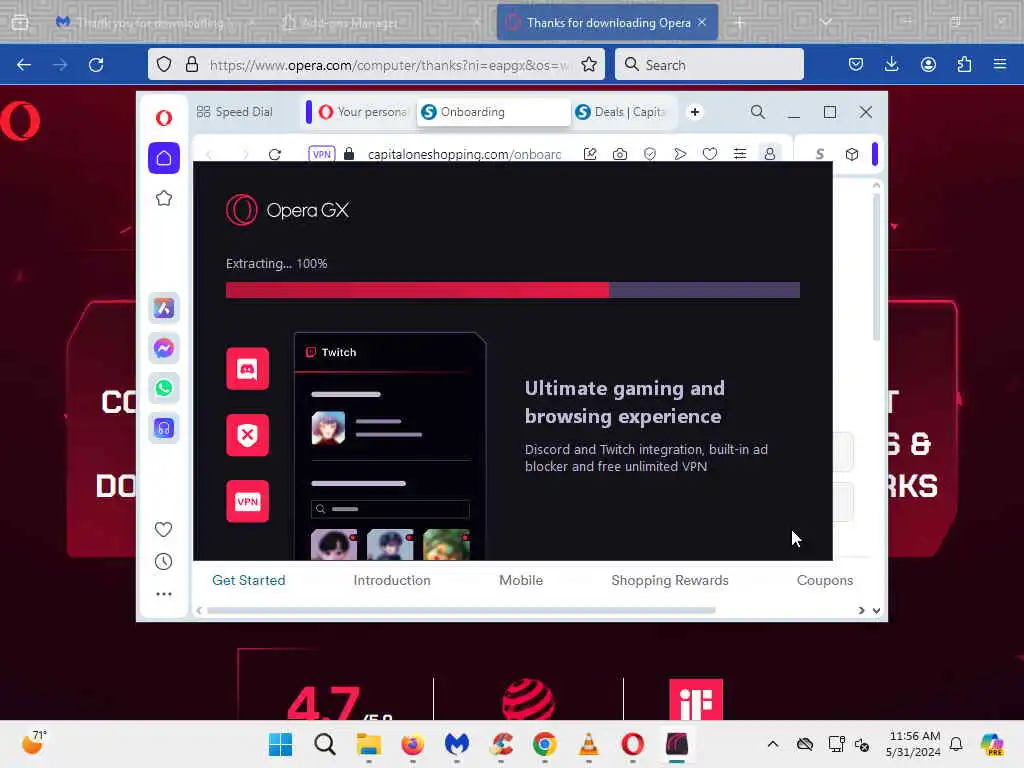Open the notifications bell in taskbar
Image resolution: width=1024 pixels, height=768 pixels.
(x=956, y=744)
